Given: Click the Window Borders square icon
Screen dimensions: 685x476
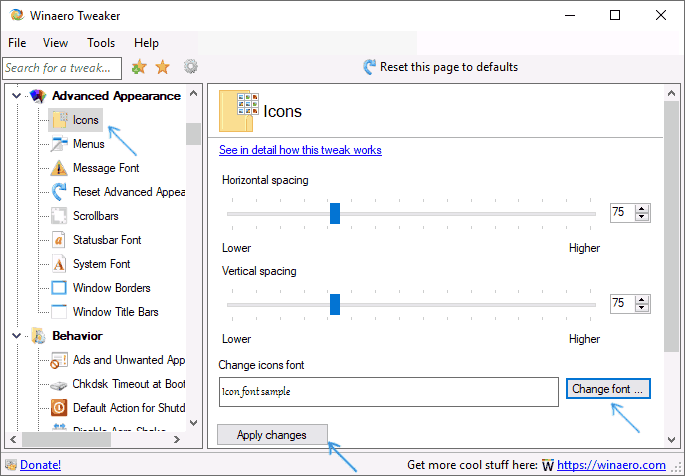Looking at the screenshot, I should 59,288.
